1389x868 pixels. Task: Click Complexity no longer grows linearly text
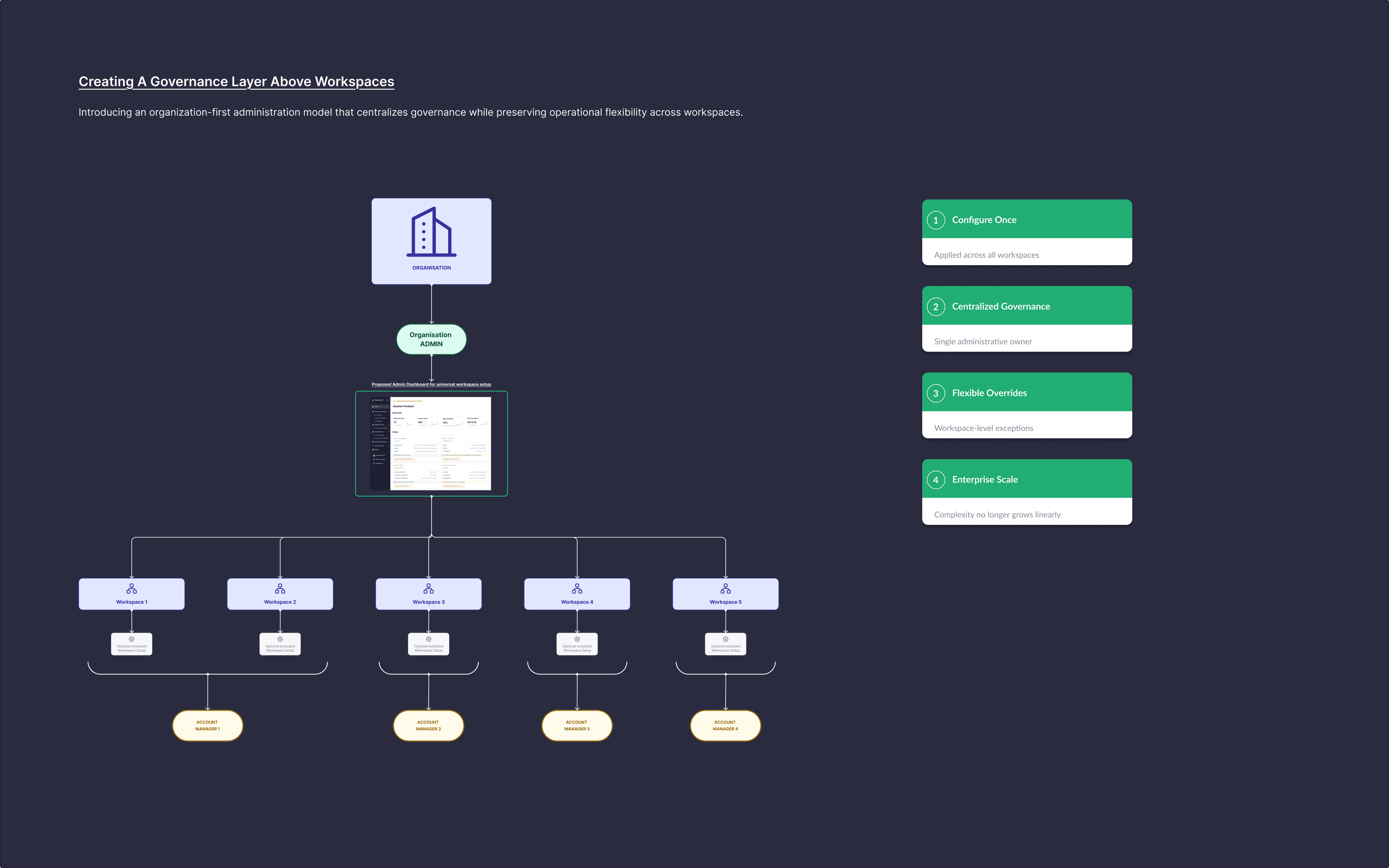click(998, 515)
